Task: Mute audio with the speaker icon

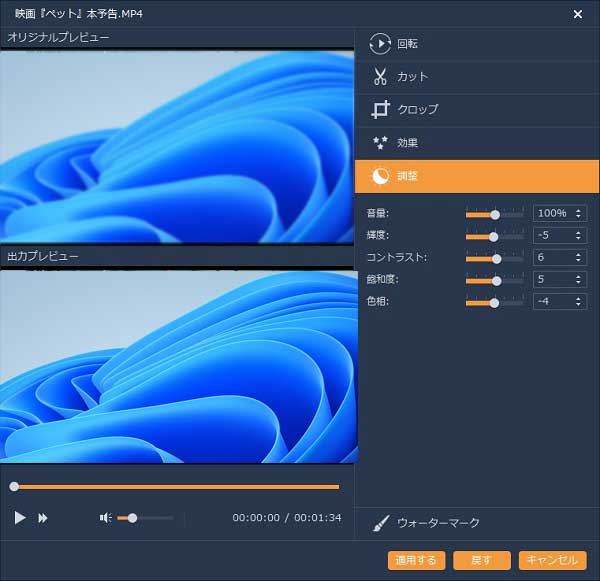Action: [105, 518]
